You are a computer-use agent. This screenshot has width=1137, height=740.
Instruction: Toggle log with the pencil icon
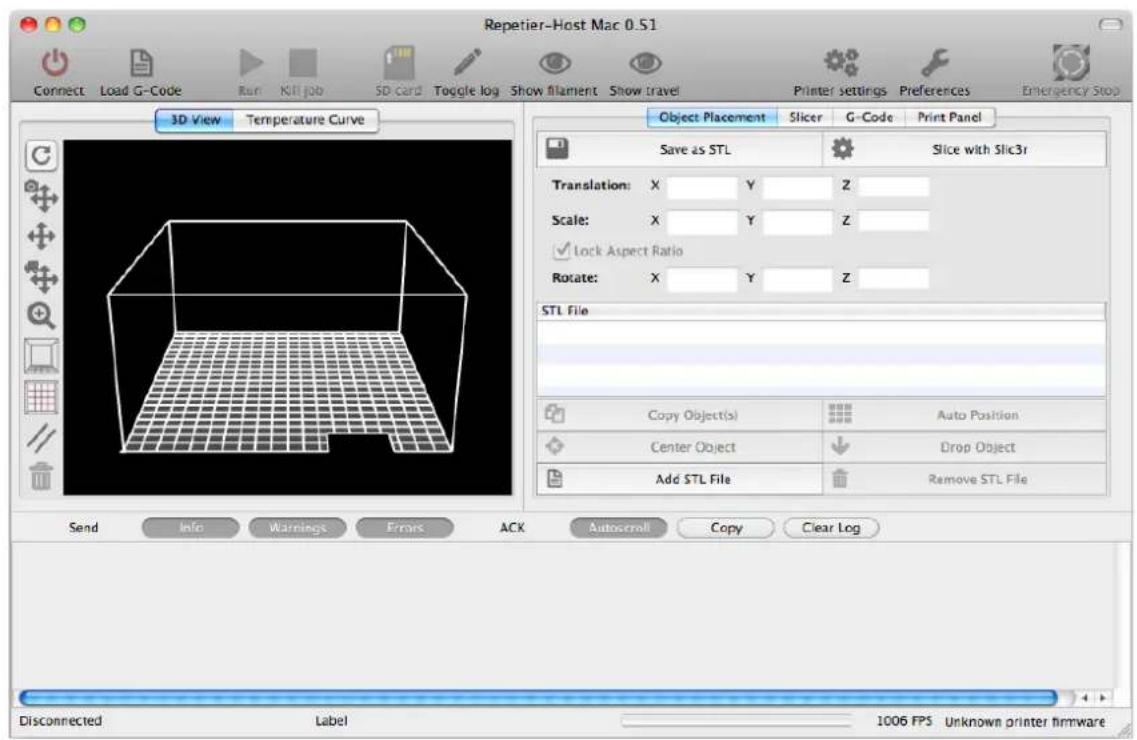tap(467, 62)
